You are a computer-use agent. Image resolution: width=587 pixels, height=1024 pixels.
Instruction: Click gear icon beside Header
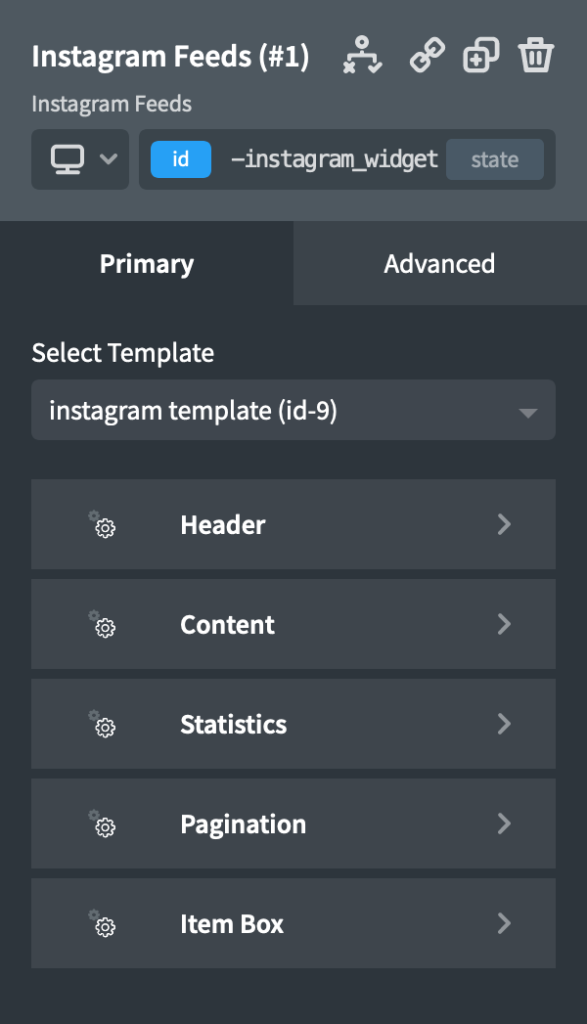click(x=103, y=524)
